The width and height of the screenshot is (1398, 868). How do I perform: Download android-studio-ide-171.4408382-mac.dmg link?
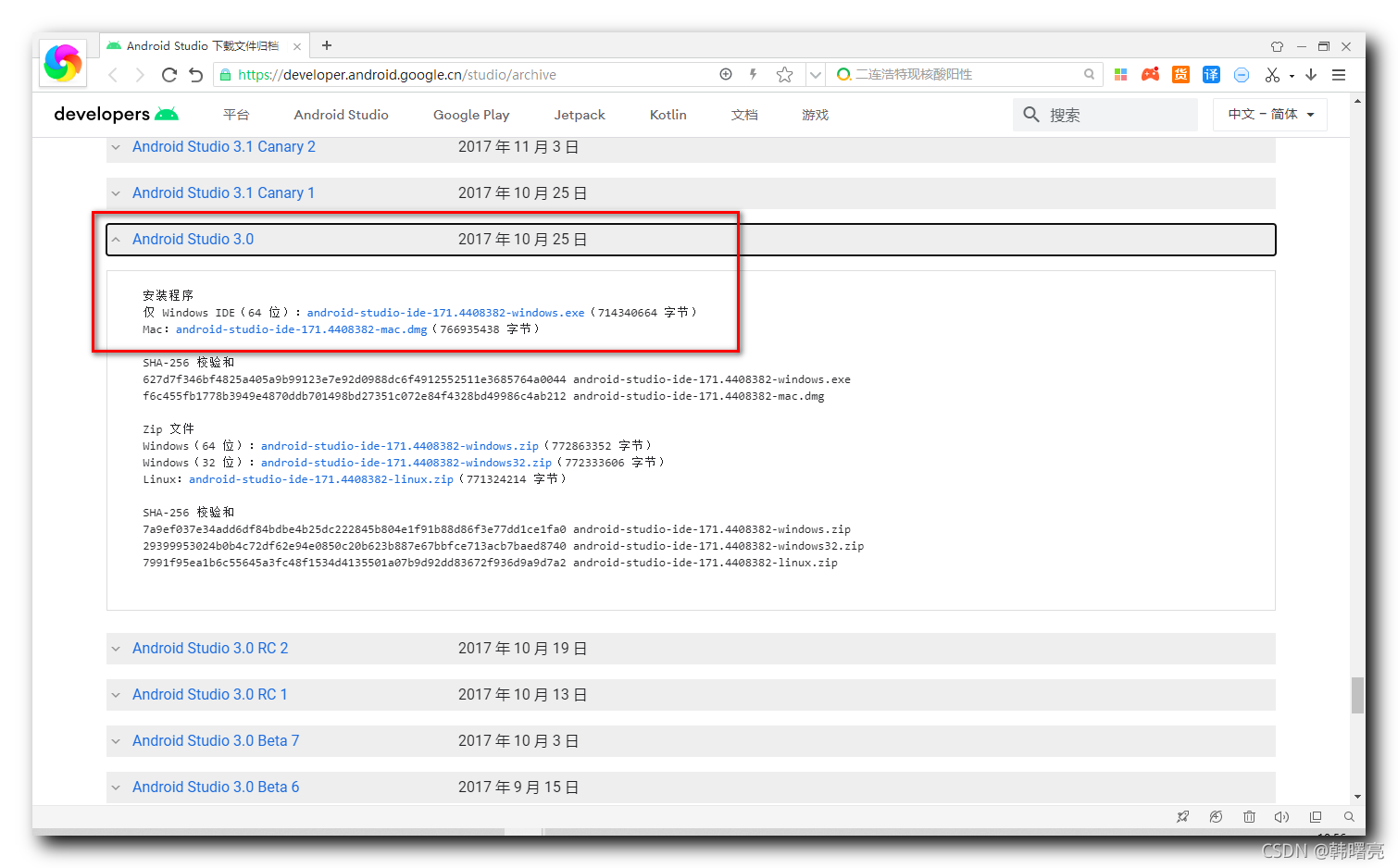tap(301, 329)
